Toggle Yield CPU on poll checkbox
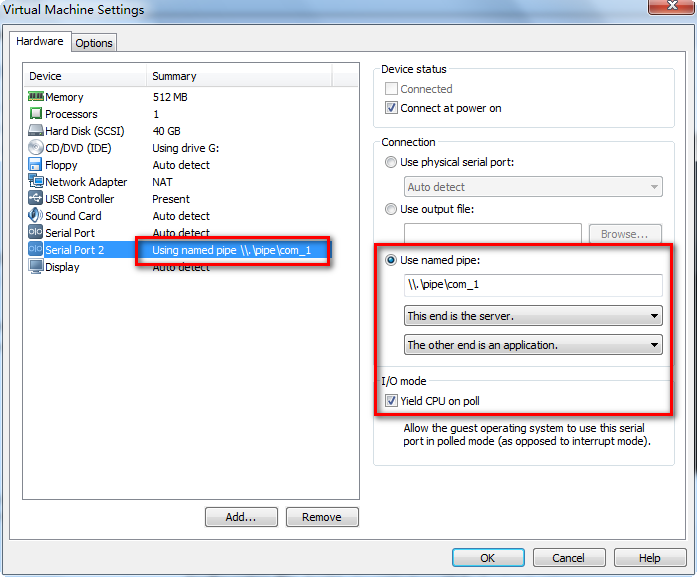This screenshot has width=697, height=577. [391, 401]
